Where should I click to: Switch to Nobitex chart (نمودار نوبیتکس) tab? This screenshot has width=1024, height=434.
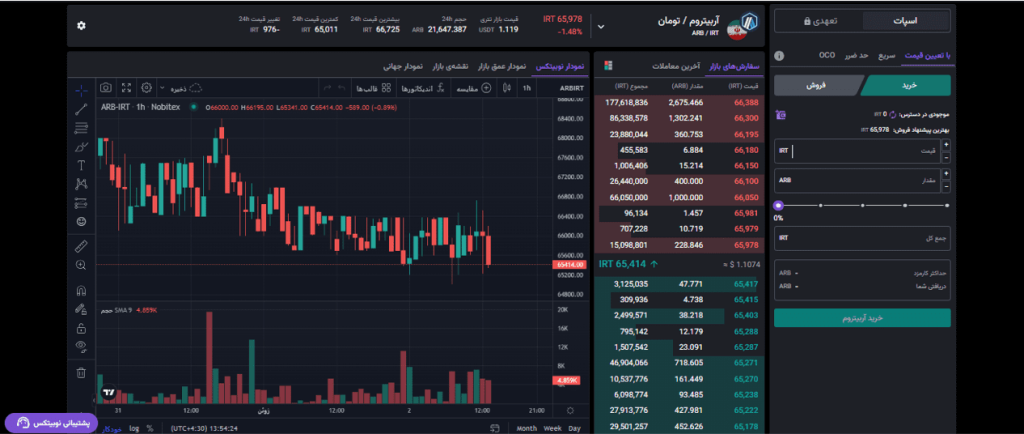pos(560,67)
